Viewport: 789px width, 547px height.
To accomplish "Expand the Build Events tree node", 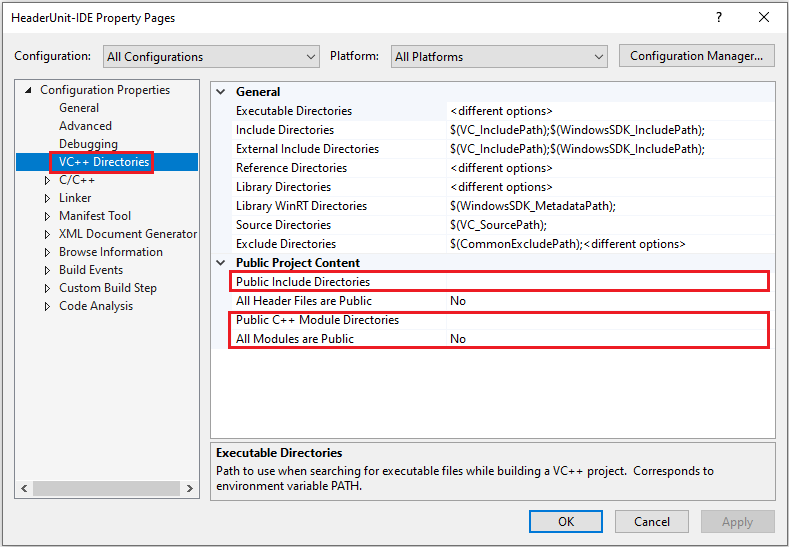I will [47, 270].
